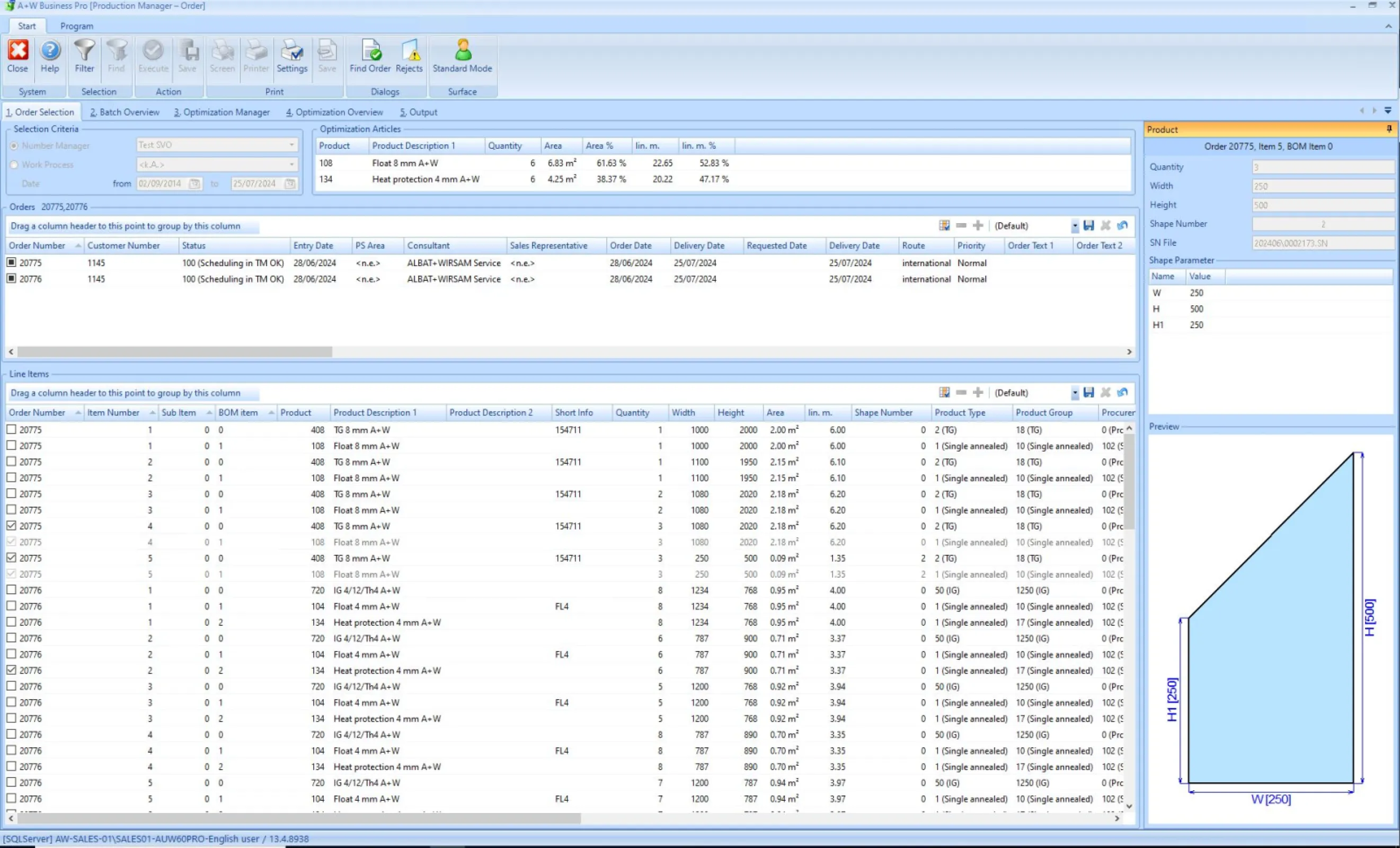Select the Filter tool in Selection group
This screenshot has width=1400, height=848.
pos(84,57)
